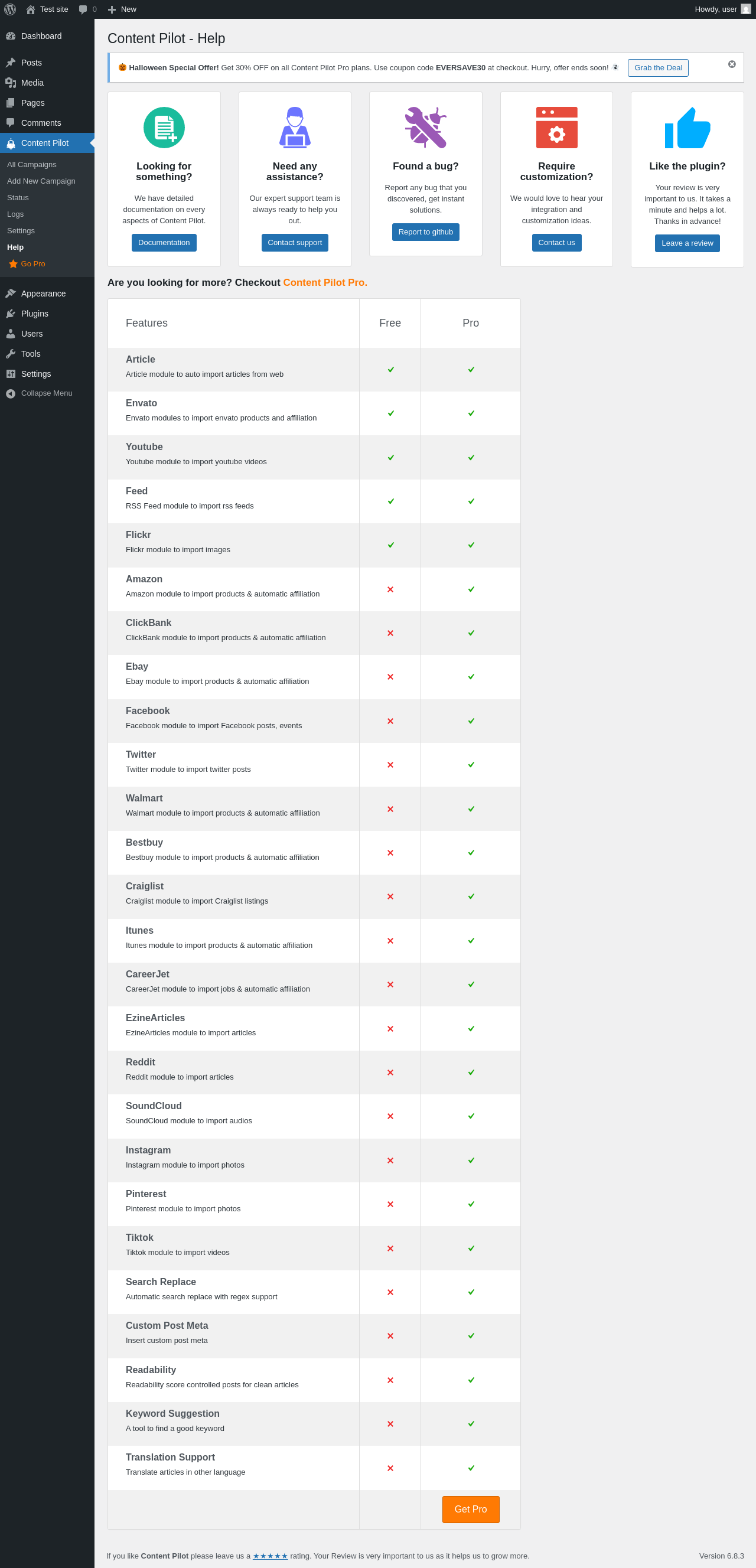Image resolution: width=756 pixels, height=1568 pixels.
Task: Click the Report to github button
Action: pos(425,232)
